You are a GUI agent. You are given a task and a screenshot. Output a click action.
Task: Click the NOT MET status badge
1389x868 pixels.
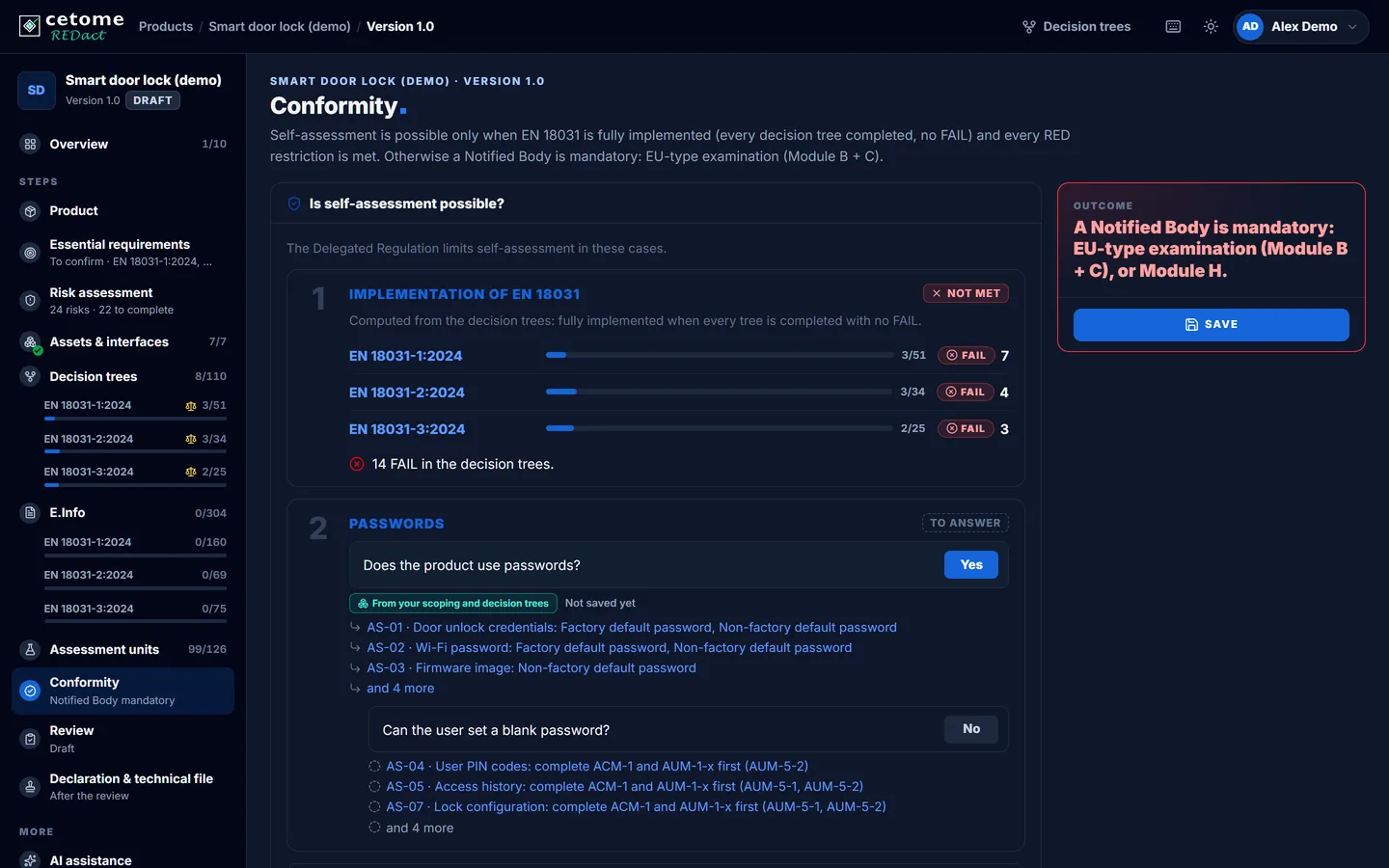pyautogui.click(x=966, y=293)
